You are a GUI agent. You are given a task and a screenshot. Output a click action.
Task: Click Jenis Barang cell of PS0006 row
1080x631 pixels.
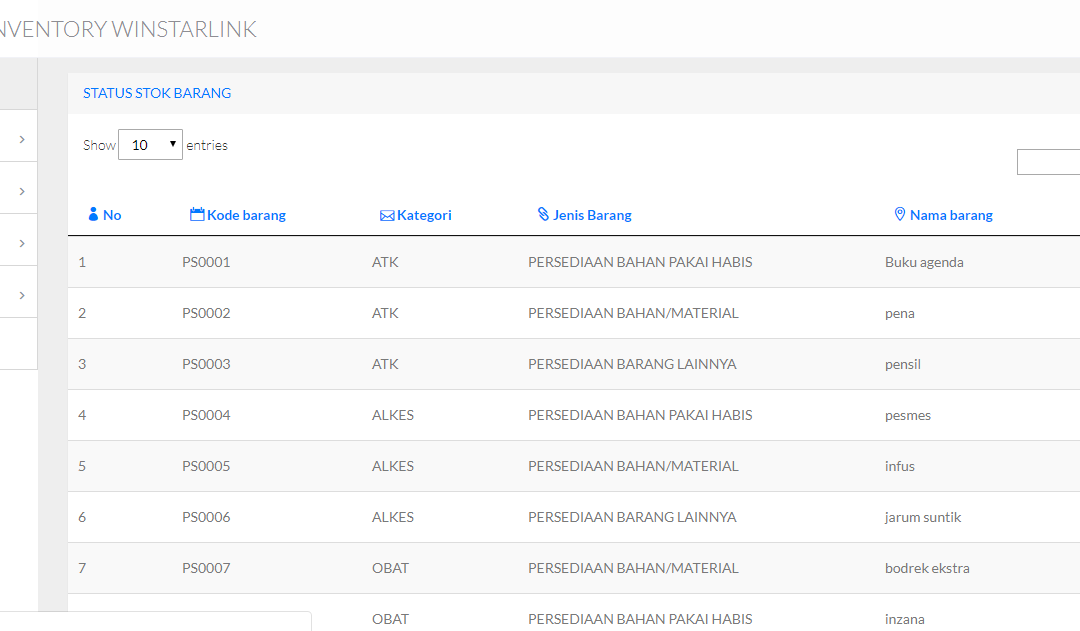tap(632, 517)
